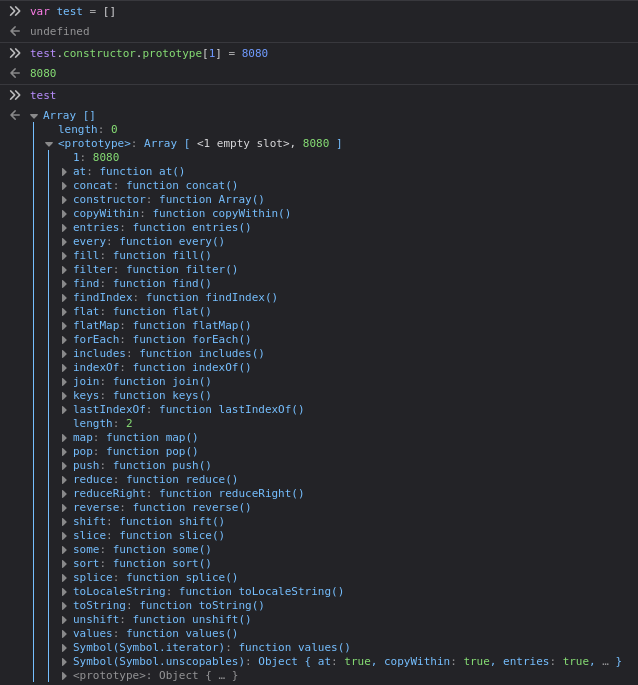
Task: Expand the toLocaleString function property
Action: pyautogui.click(x=64, y=592)
